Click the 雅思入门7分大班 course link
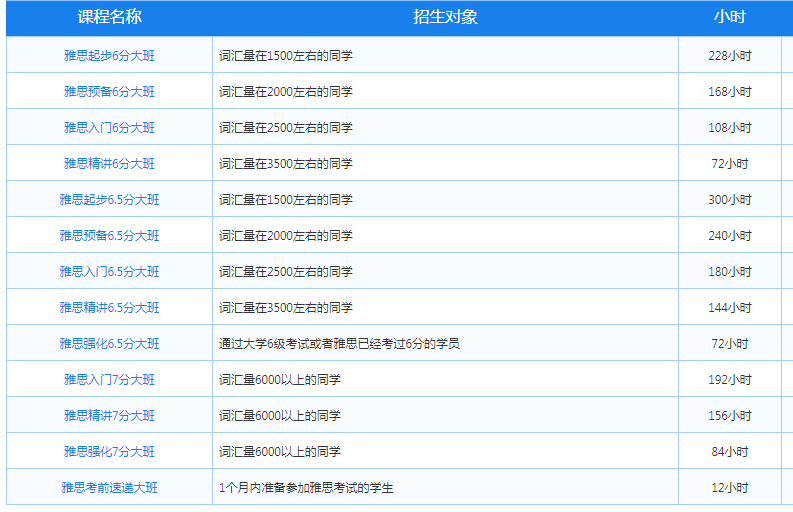The height and width of the screenshot is (512, 793). click(x=109, y=380)
